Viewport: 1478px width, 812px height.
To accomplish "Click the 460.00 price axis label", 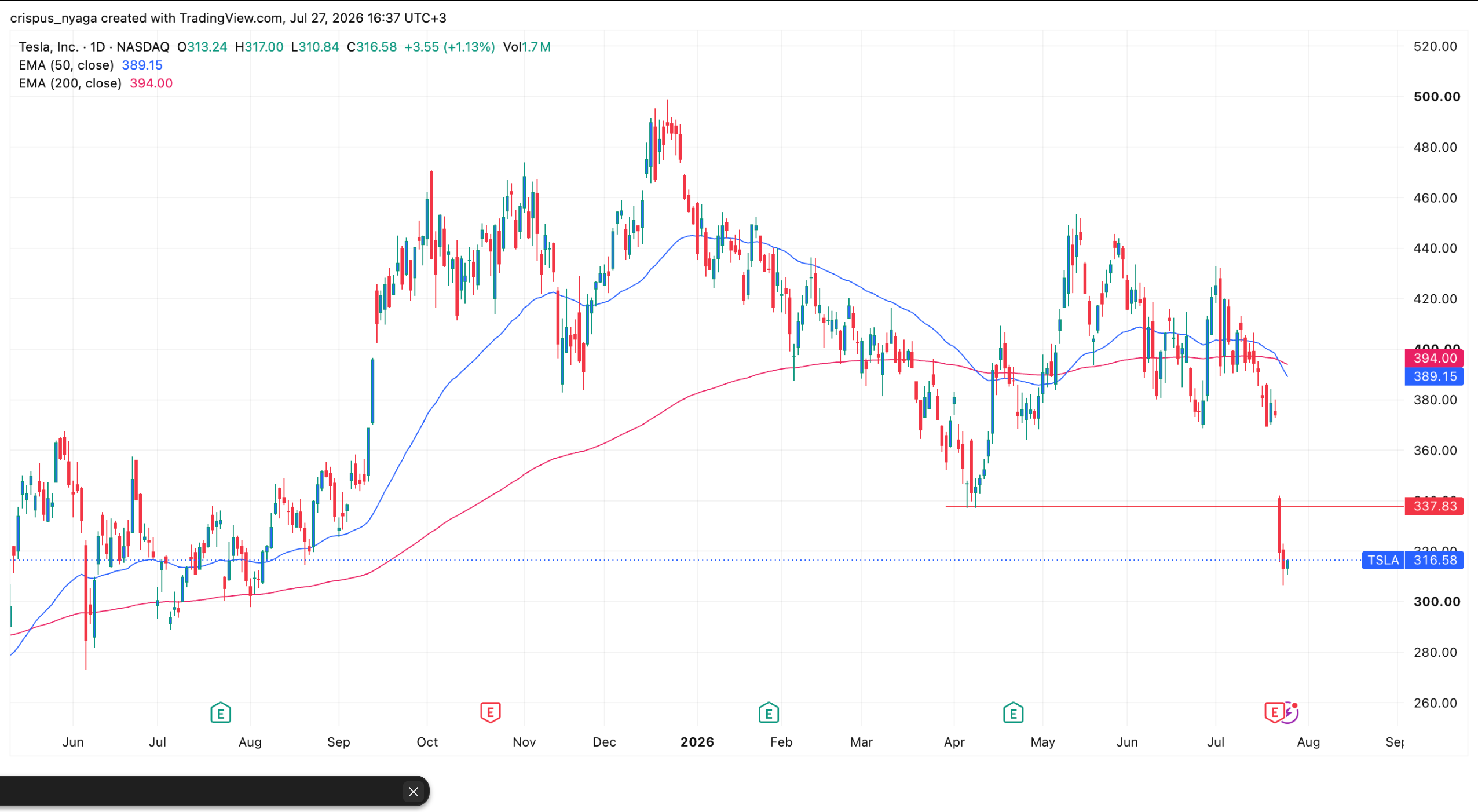I will click(x=1435, y=198).
